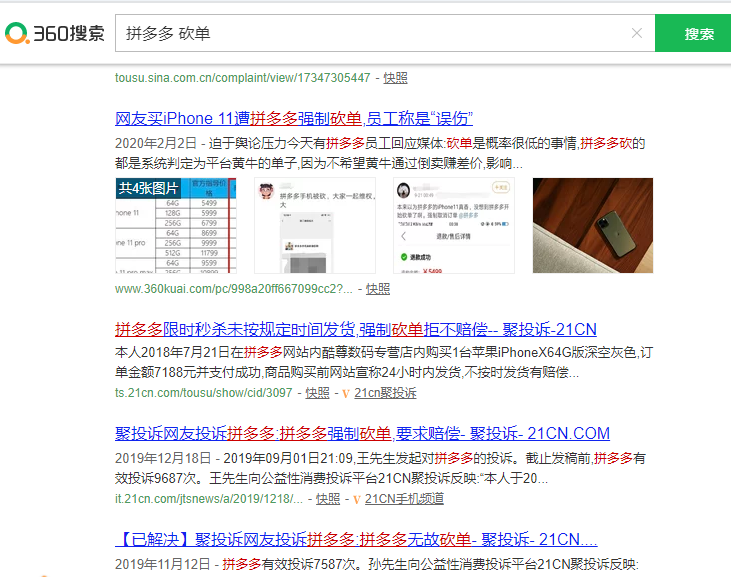Click the 360搜索 logo
This screenshot has height=577, width=731.
(55, 33)
